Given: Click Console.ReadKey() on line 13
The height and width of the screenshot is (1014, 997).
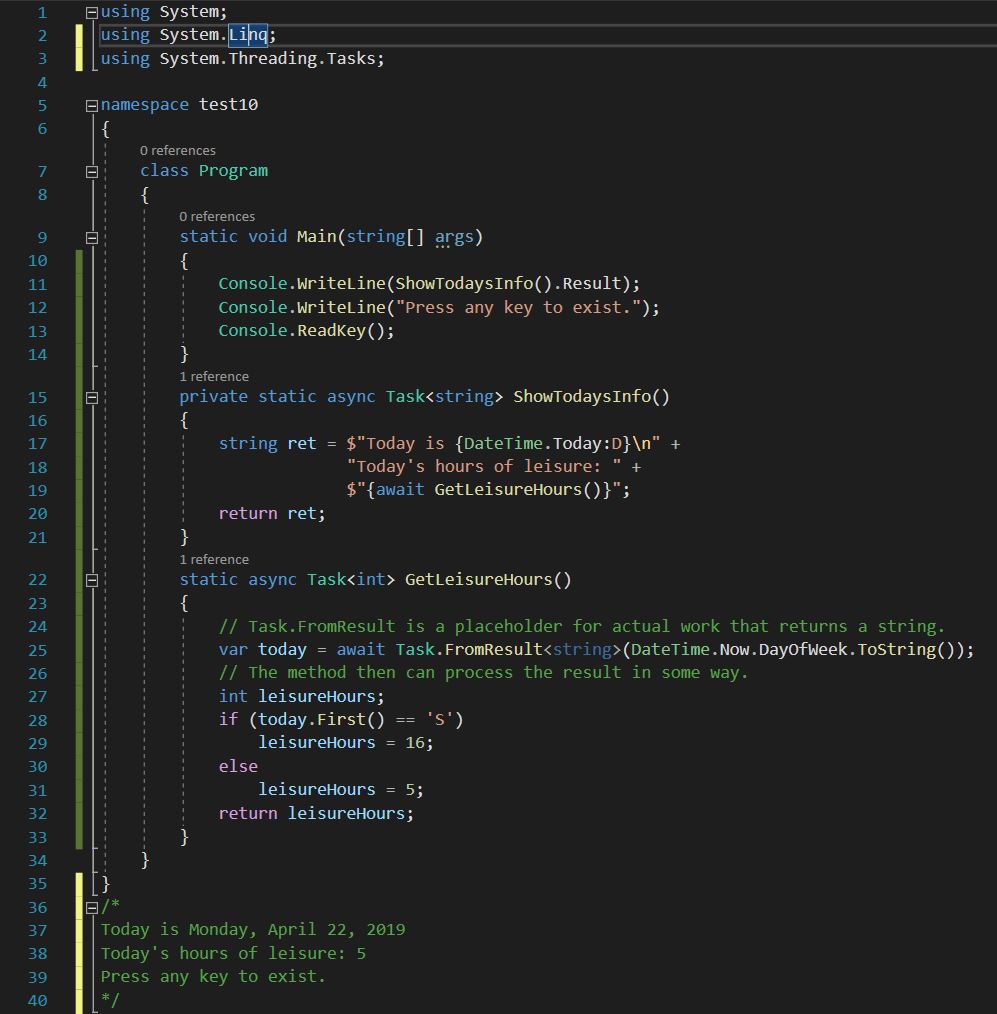Looking at the screenshot, I should 302,330.
